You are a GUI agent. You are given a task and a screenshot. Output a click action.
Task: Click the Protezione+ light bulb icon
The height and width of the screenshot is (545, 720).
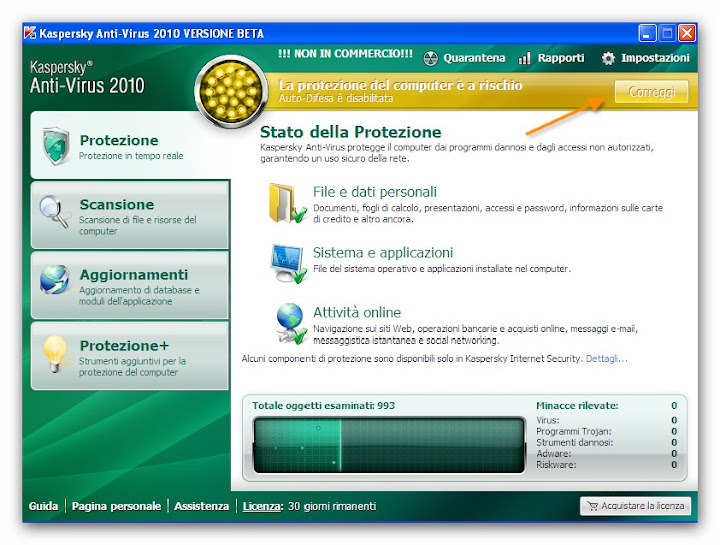[x=55, y=354]
